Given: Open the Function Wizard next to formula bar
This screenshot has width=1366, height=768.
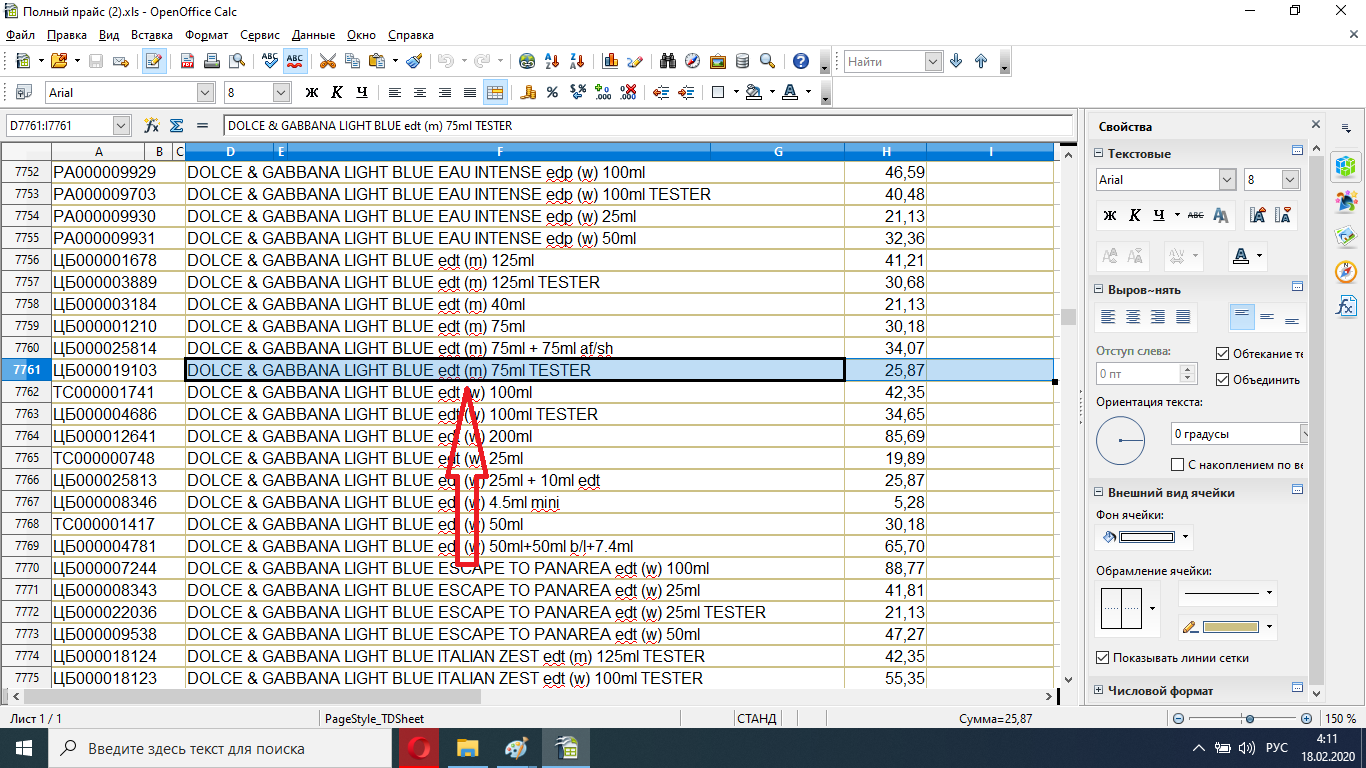Looking at the screenshot, I should tap(152, 126).
